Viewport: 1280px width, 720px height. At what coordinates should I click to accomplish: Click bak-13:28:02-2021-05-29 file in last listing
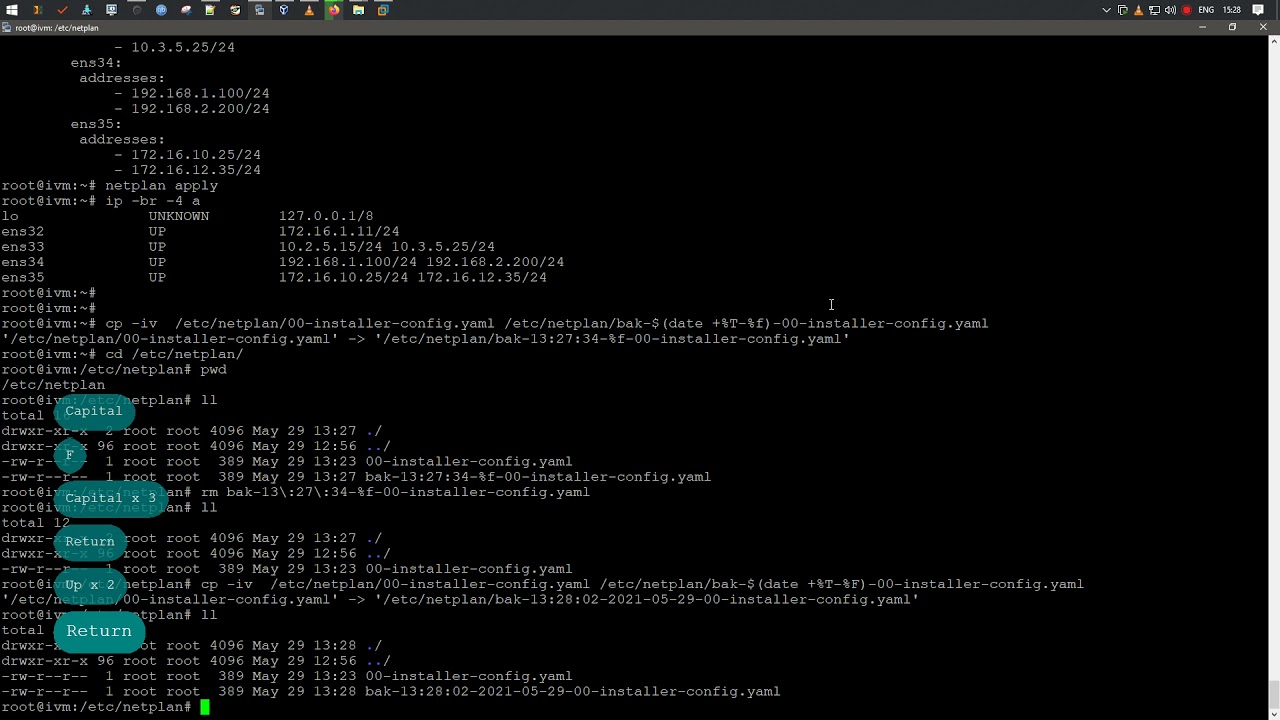tap(572, 692)
